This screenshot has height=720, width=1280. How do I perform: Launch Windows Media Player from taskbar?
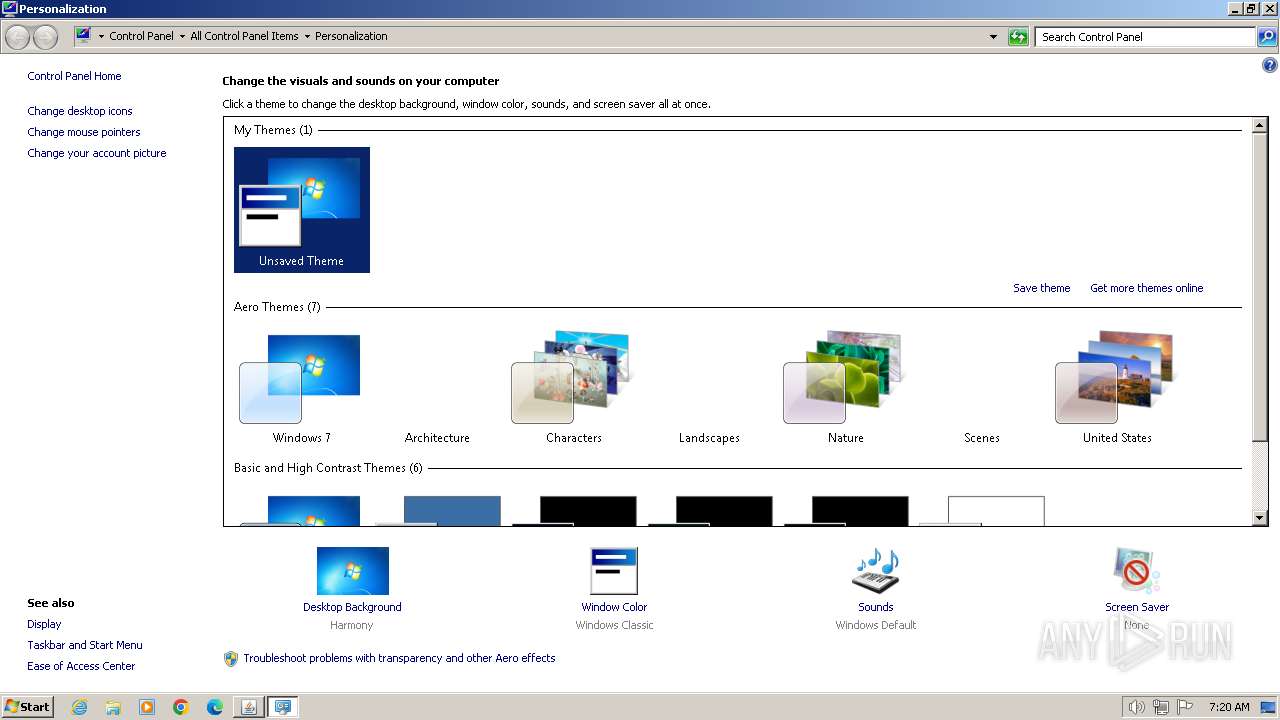tap(147, 707)
